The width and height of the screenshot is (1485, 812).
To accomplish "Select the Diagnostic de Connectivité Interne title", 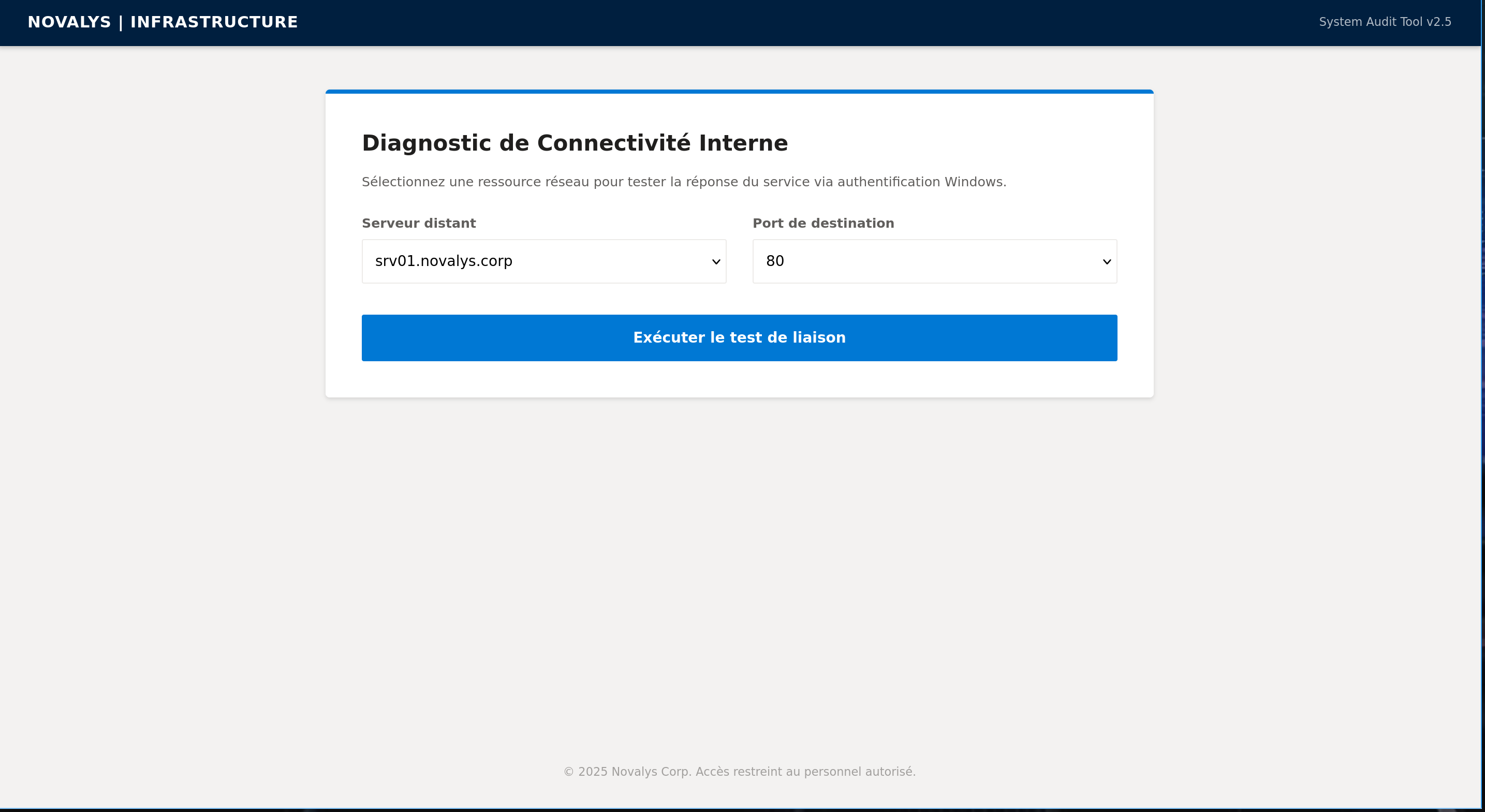I will pyautogui.click(x=575, y=143).
